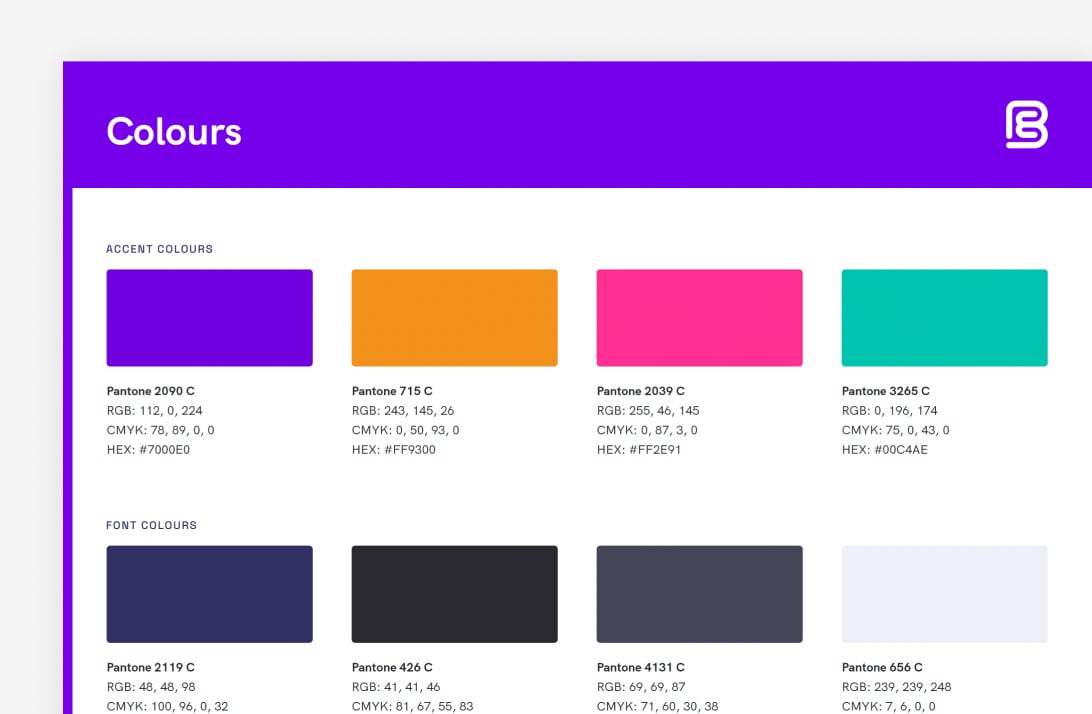The image size is (1092, 714).
Task: Click the Pantone 715 C name label
Action: (391, 391)
